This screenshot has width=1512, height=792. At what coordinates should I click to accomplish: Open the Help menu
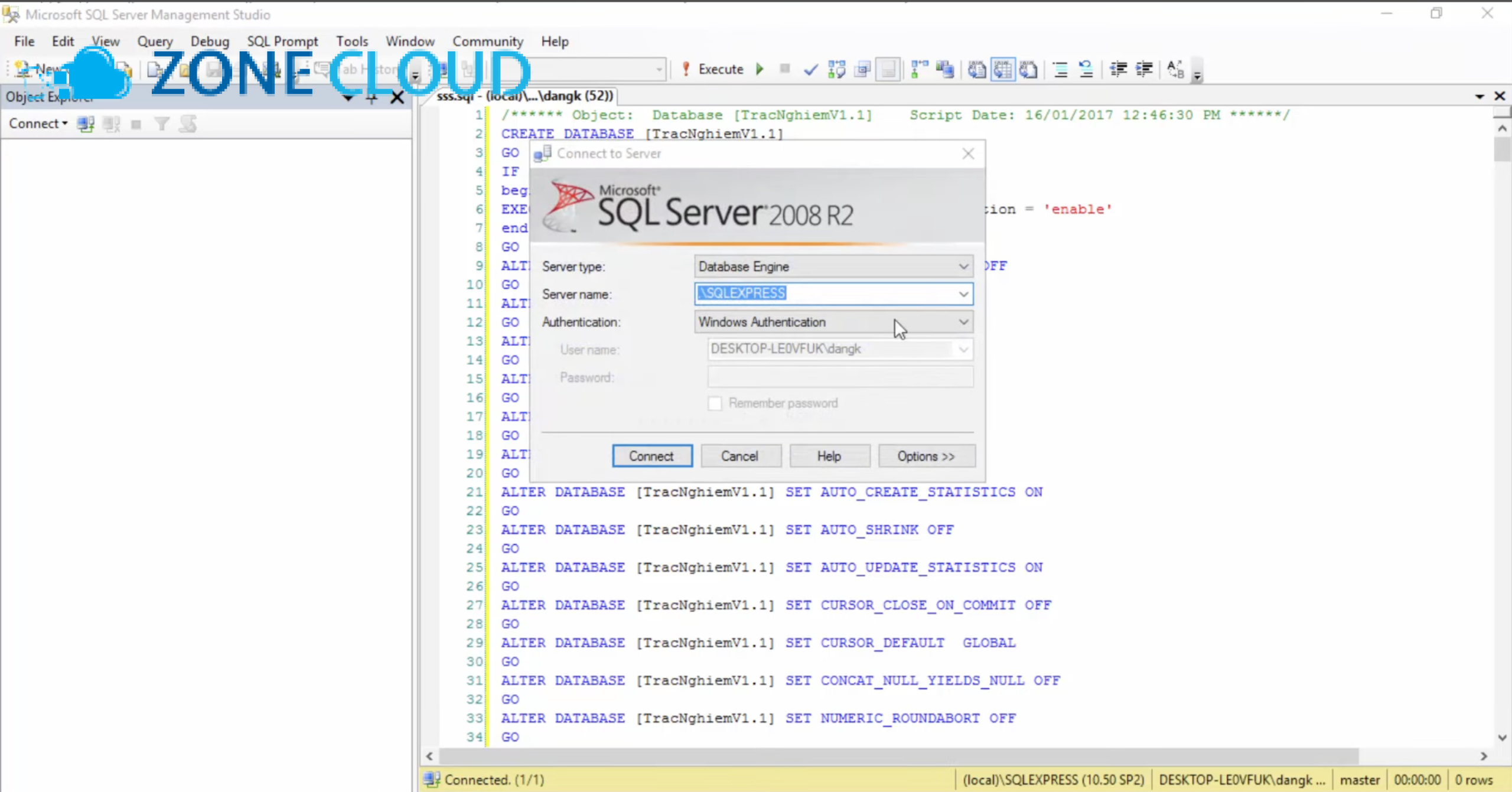click(x=555, y=41)
